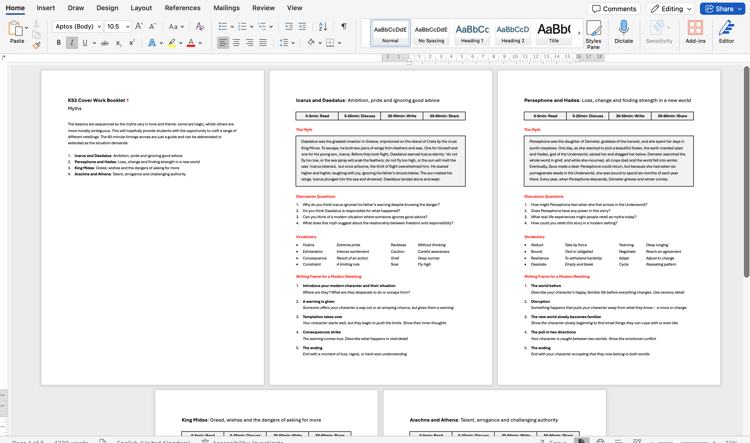Toggle bold formatting
This screenshot has height=443, width=750.
(x=58, y=43)
